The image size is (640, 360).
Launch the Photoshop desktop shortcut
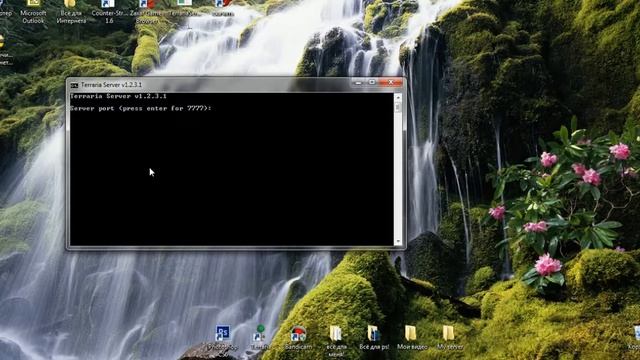coord(222,340)
